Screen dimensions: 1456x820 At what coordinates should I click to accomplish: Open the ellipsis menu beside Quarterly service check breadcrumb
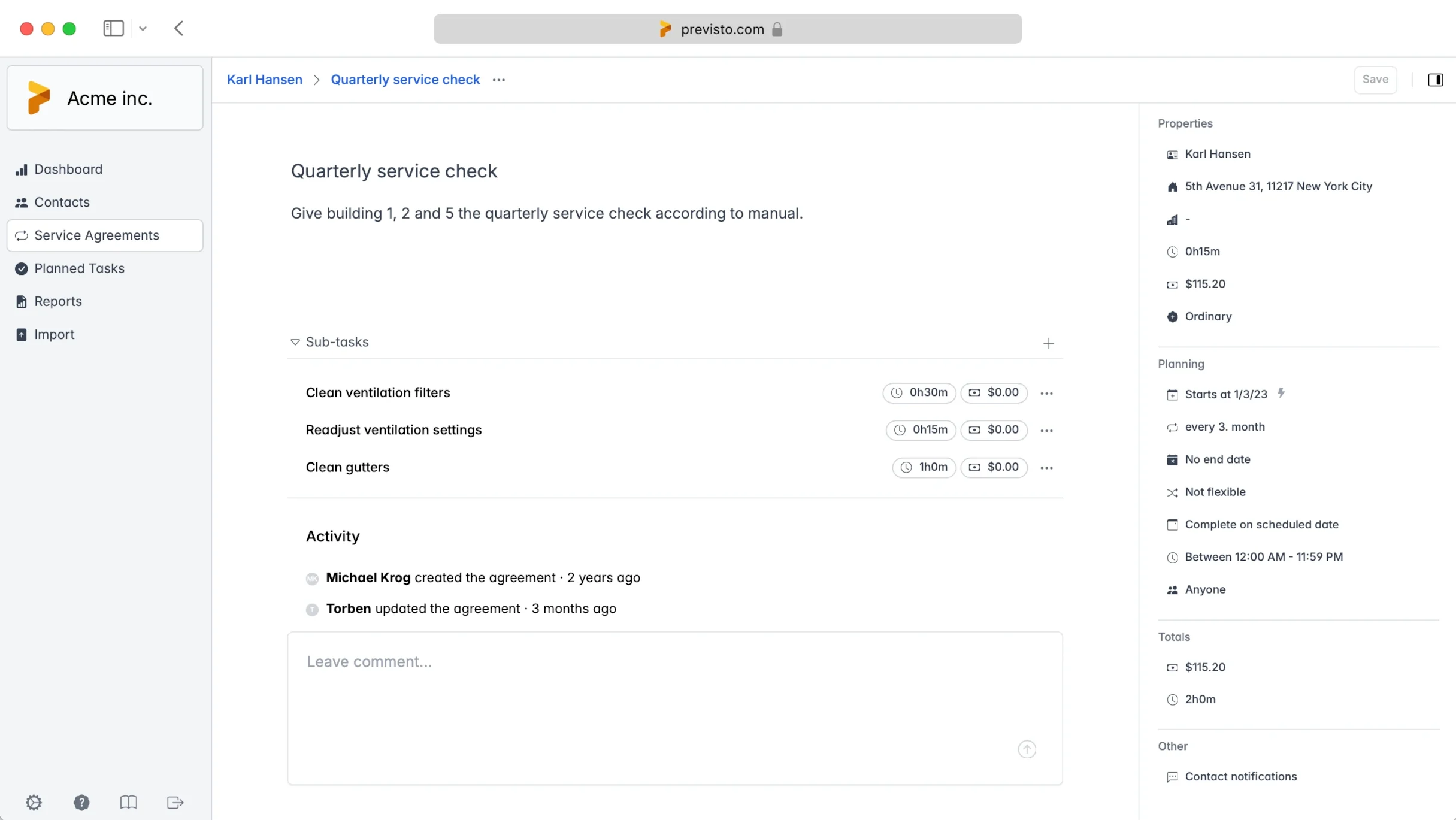pos(498,80)
